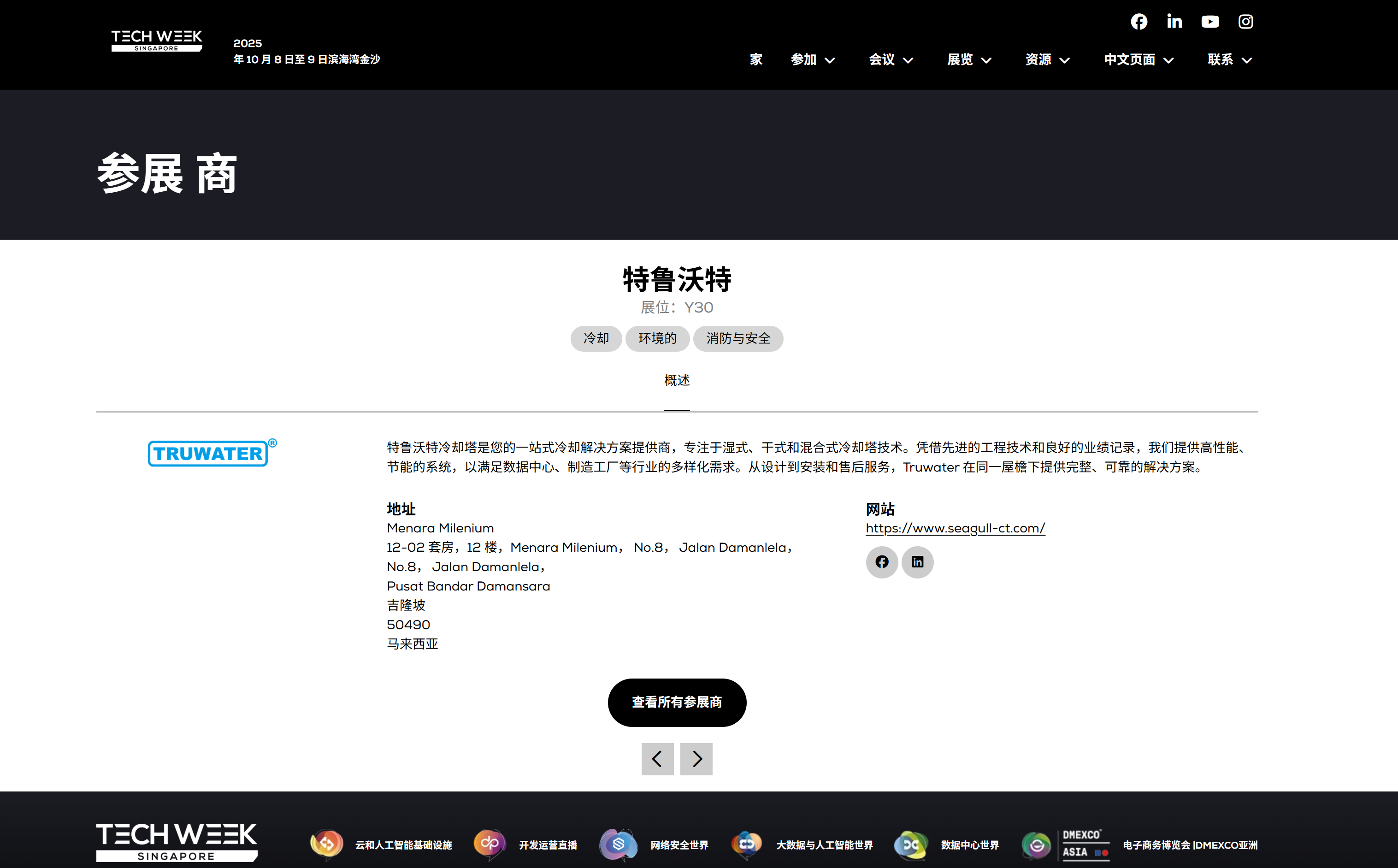Viewport: 1398px width, 868px height.
Task: Go to previous exhibitor with left arrow
Action: (x=657, y=758)
